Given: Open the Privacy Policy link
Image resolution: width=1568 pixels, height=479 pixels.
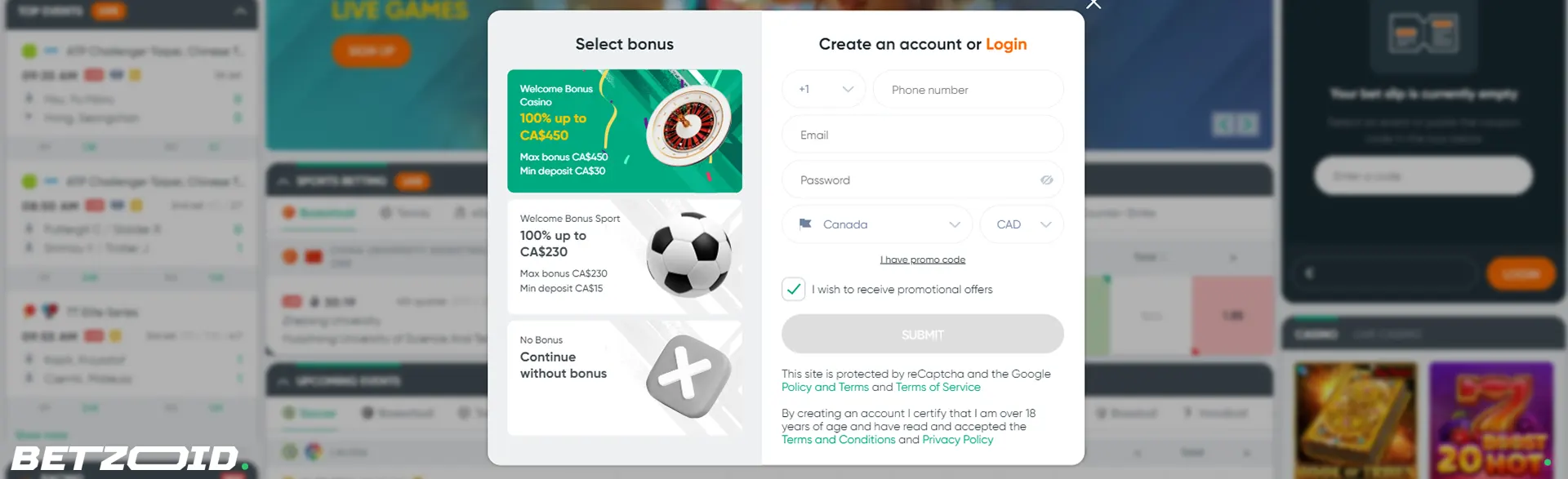Looking at the screenshot, I should click(957, 439).
